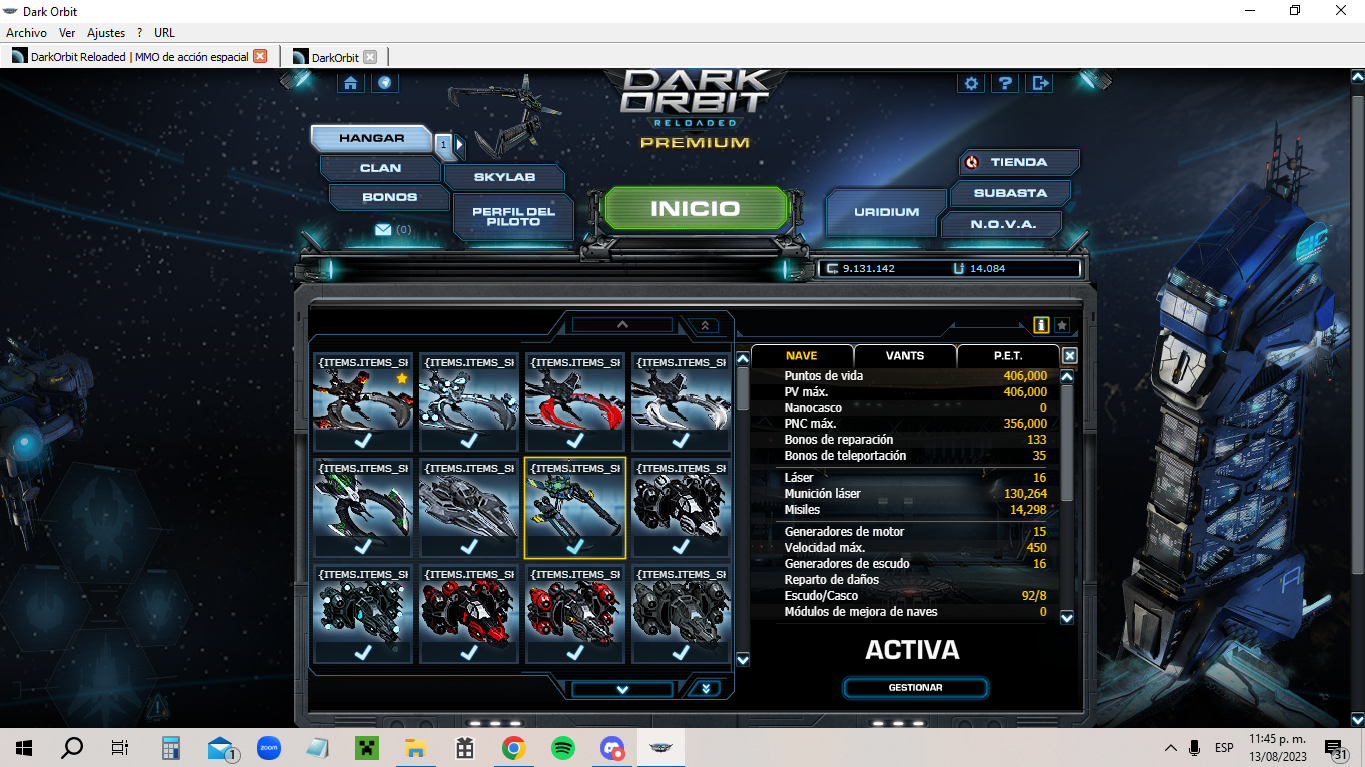Open the TIENDA shop

(1019, 162)
